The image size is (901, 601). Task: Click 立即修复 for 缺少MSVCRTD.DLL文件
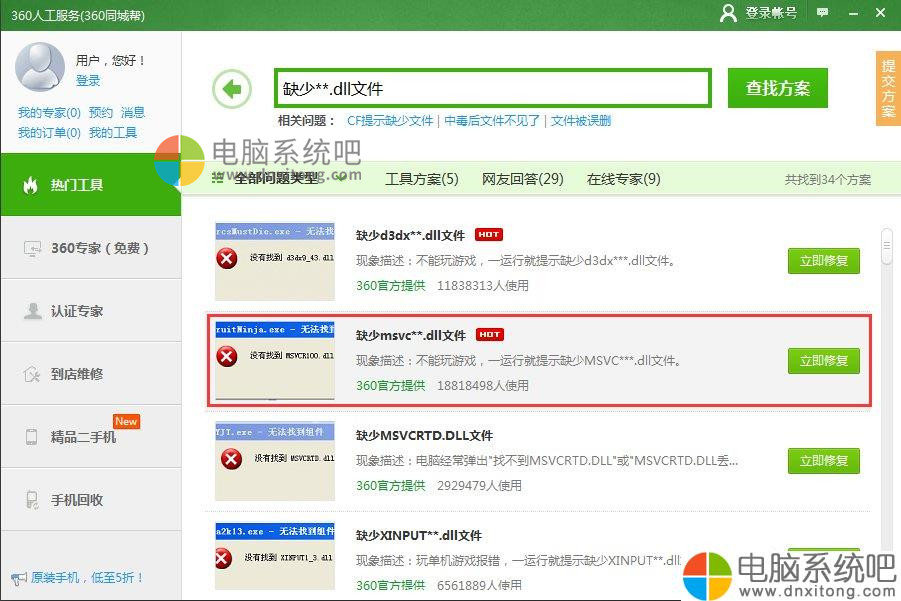823,461
